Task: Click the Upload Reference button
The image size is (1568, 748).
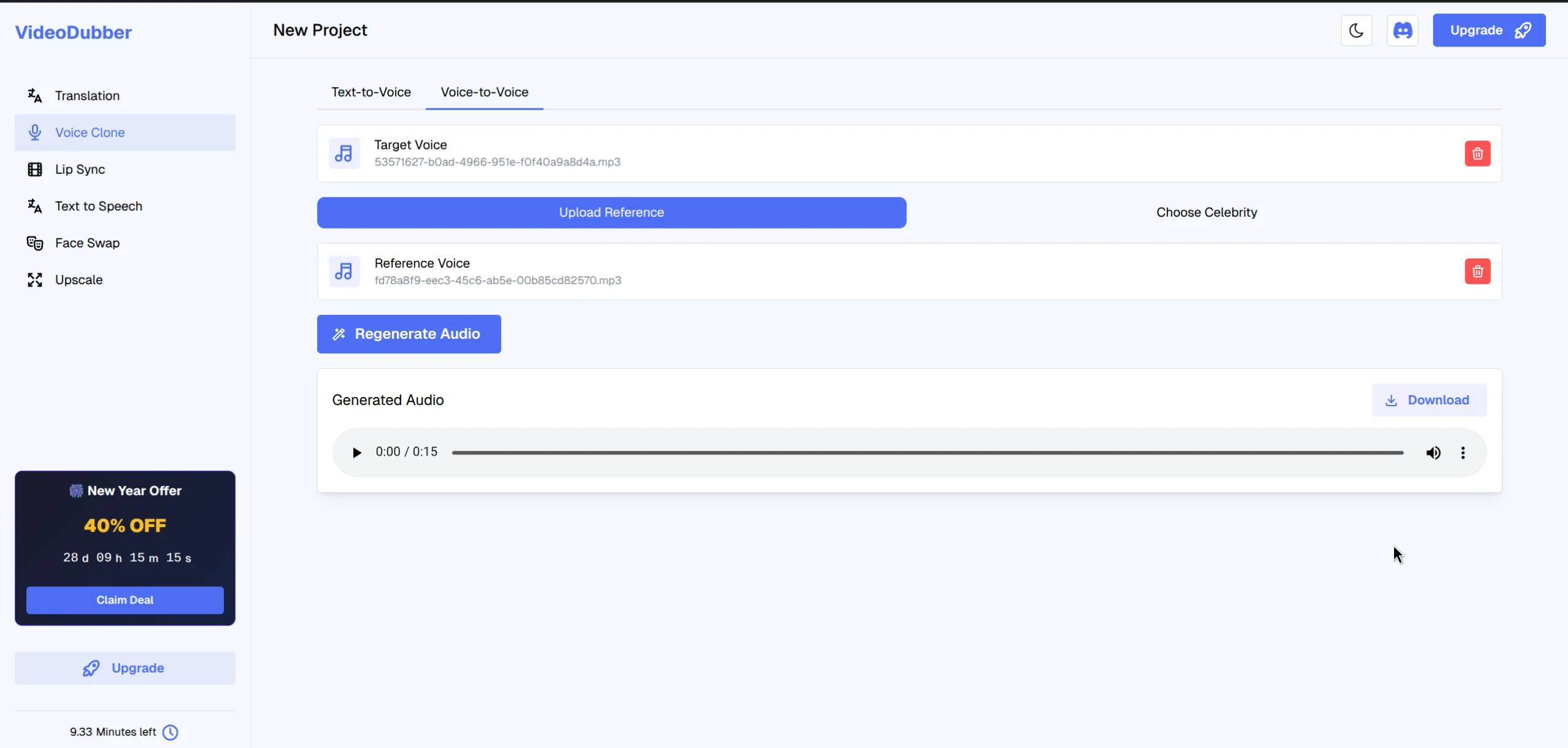Action: coord(611,213)
